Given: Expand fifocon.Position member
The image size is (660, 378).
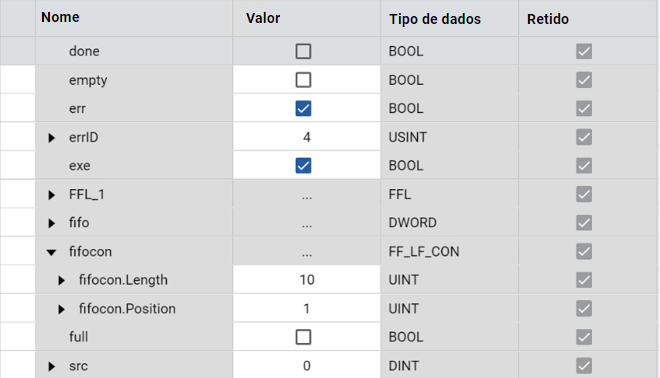Looking at the screenshot, I should [61, 309].
